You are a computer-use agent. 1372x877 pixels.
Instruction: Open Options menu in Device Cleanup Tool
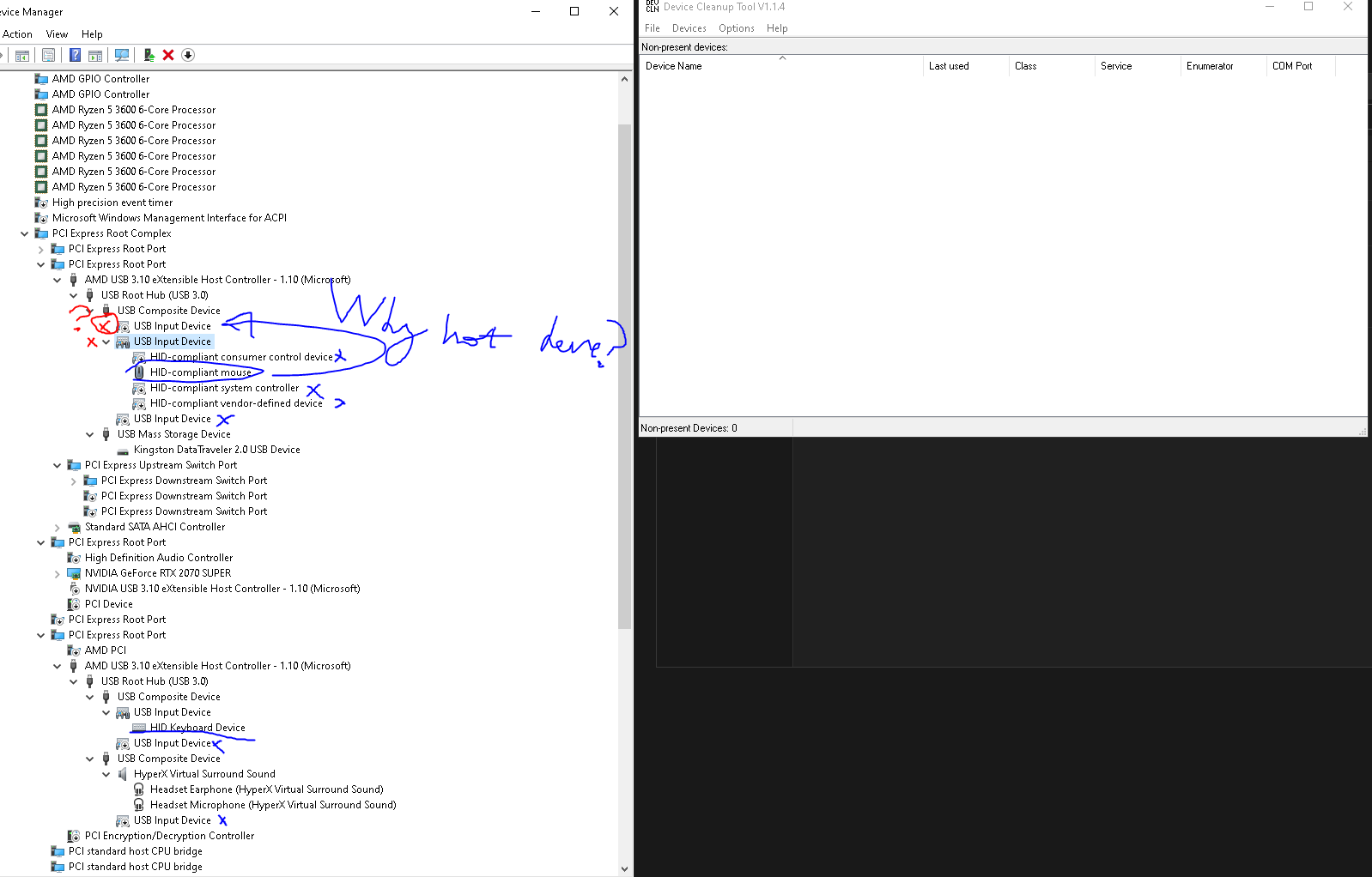736,28
